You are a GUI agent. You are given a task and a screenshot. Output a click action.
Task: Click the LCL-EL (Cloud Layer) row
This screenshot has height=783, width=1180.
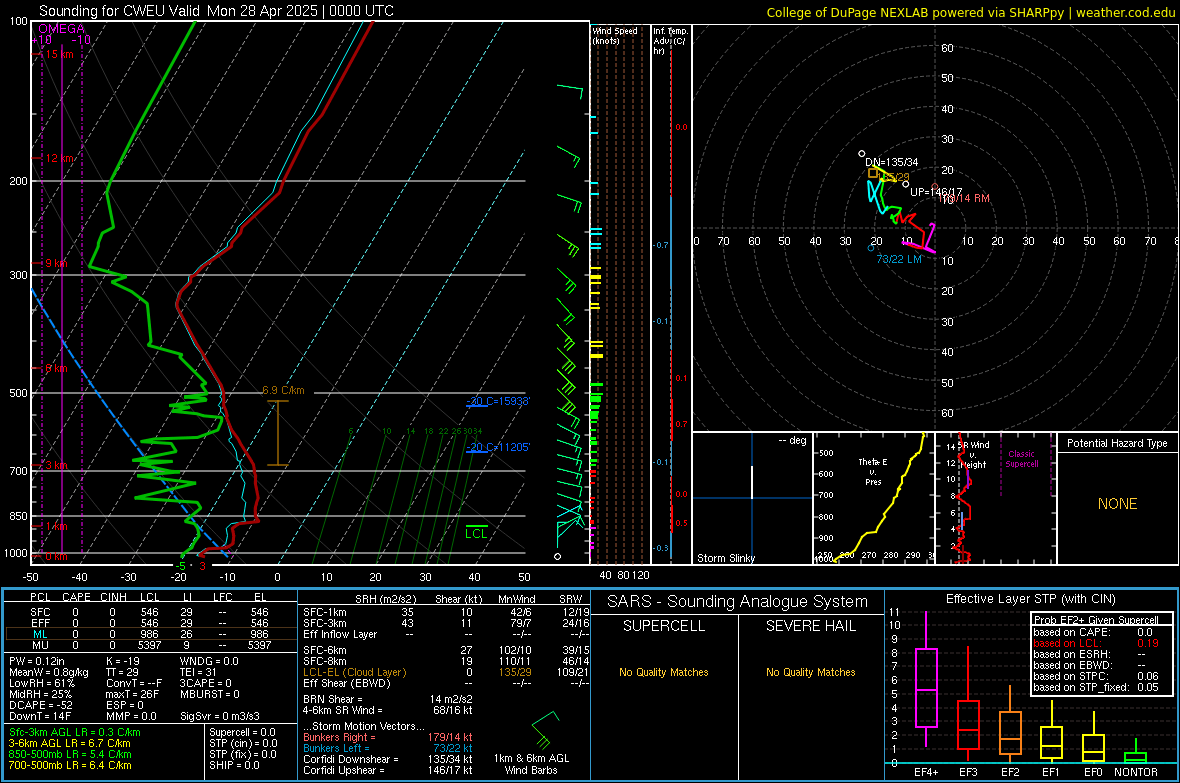coord(446,672)
